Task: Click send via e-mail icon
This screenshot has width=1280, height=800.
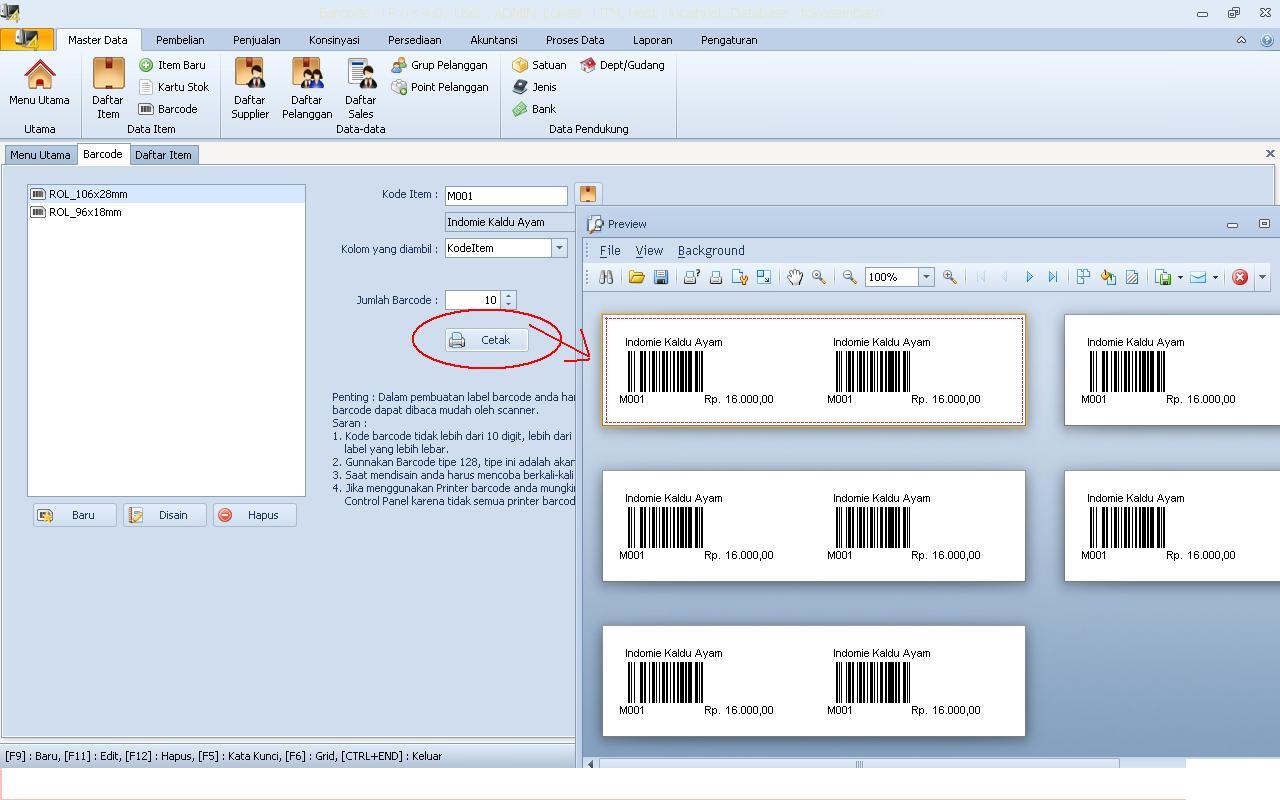Action: click(x=1198, y=277)
